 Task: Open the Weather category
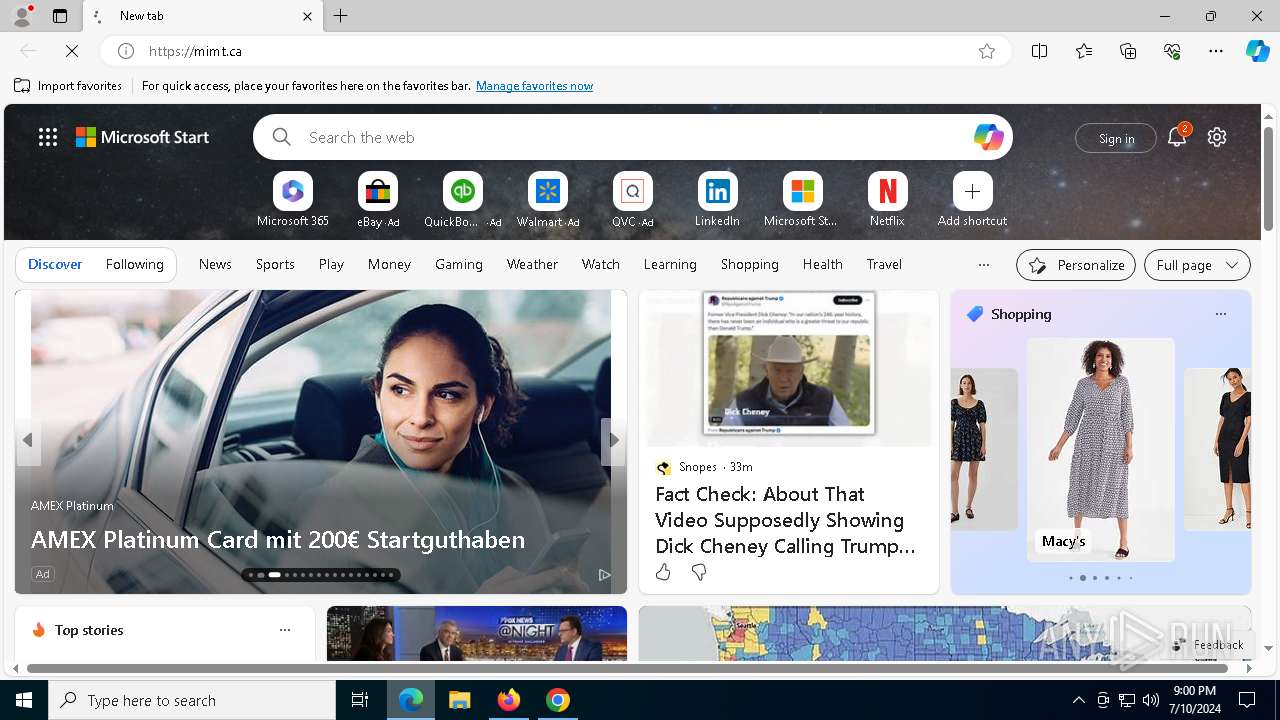[532, 264]
